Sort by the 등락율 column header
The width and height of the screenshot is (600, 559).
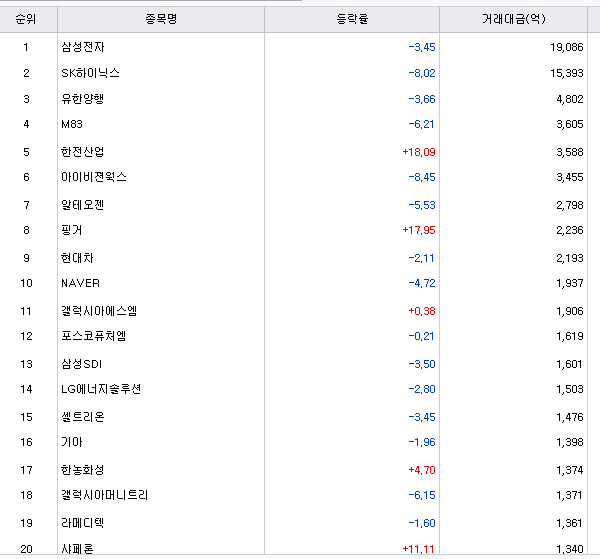352,19
